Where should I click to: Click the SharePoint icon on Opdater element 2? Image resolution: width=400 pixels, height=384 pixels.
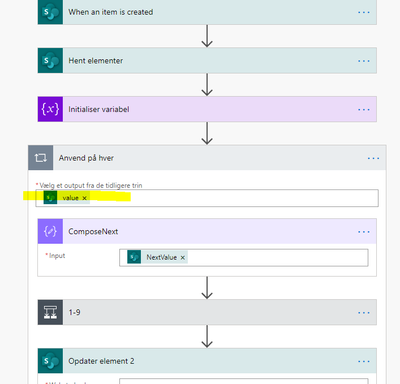[x=50, y=361]
